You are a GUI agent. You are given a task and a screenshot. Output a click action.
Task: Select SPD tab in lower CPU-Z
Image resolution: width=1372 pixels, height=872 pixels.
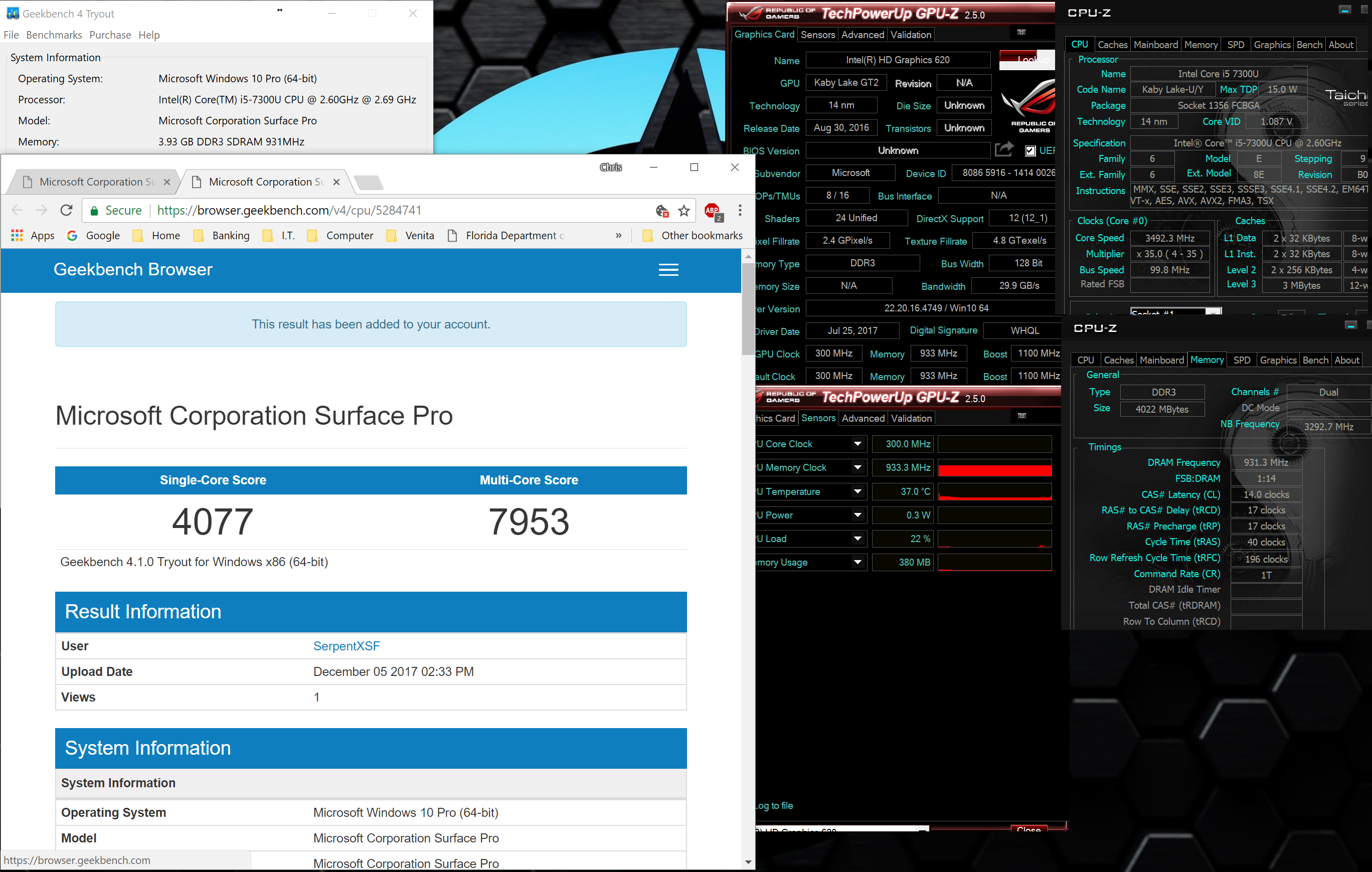[1242, 360]
